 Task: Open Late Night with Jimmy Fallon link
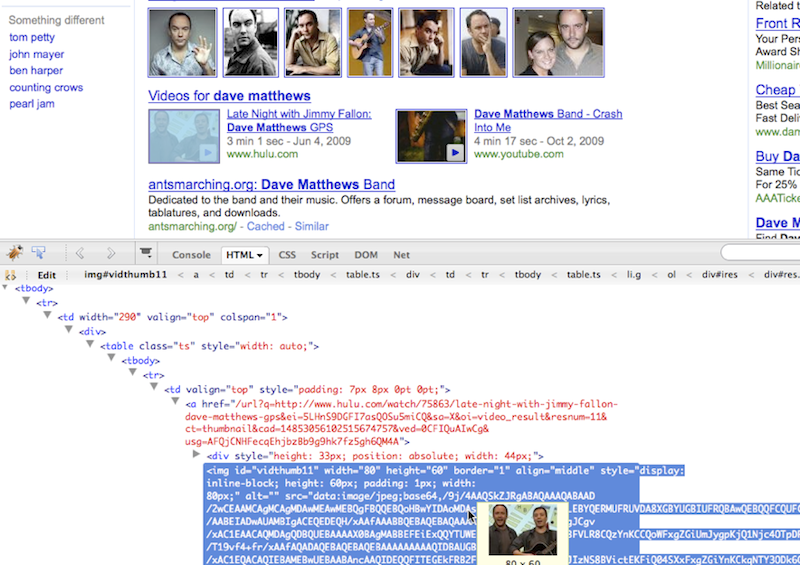coord(299,120)
